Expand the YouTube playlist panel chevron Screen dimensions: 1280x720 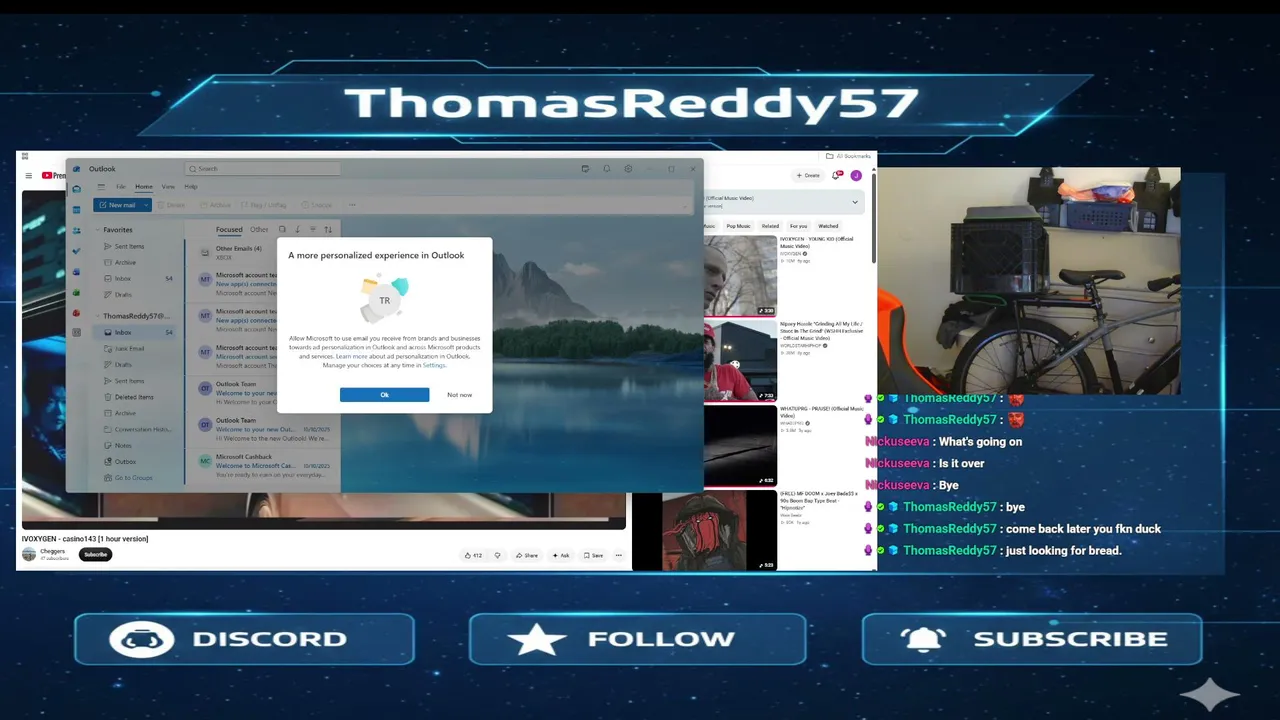(854, 202)
